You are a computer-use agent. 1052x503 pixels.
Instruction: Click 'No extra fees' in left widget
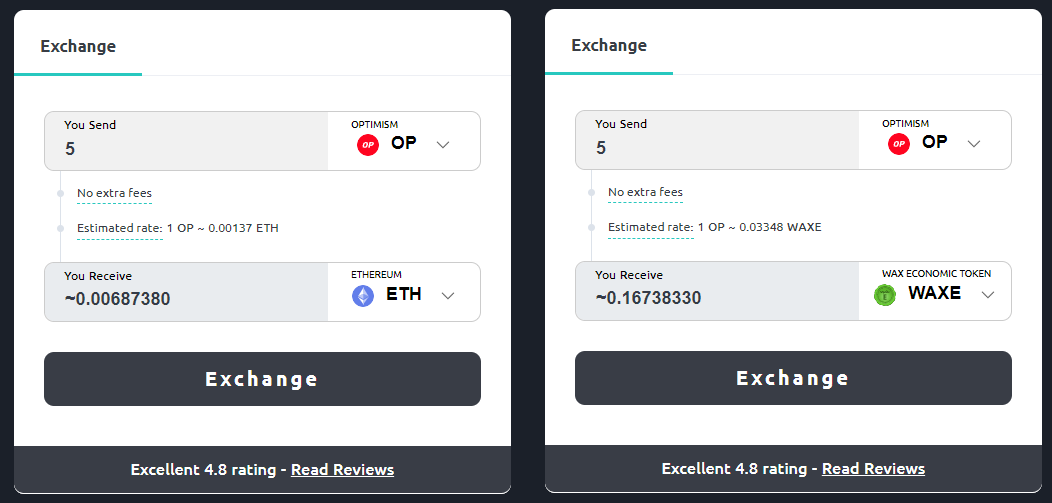coord(115,193)
